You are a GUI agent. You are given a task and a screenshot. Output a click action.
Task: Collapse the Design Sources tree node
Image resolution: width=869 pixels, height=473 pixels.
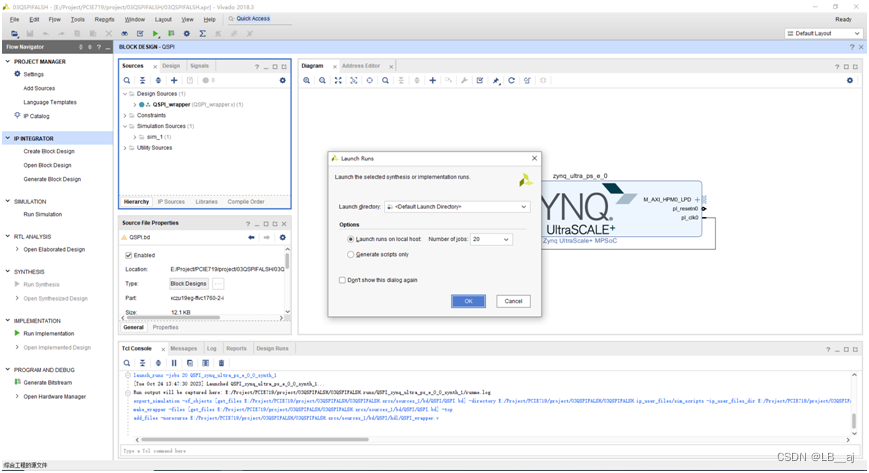coord(125,94)
